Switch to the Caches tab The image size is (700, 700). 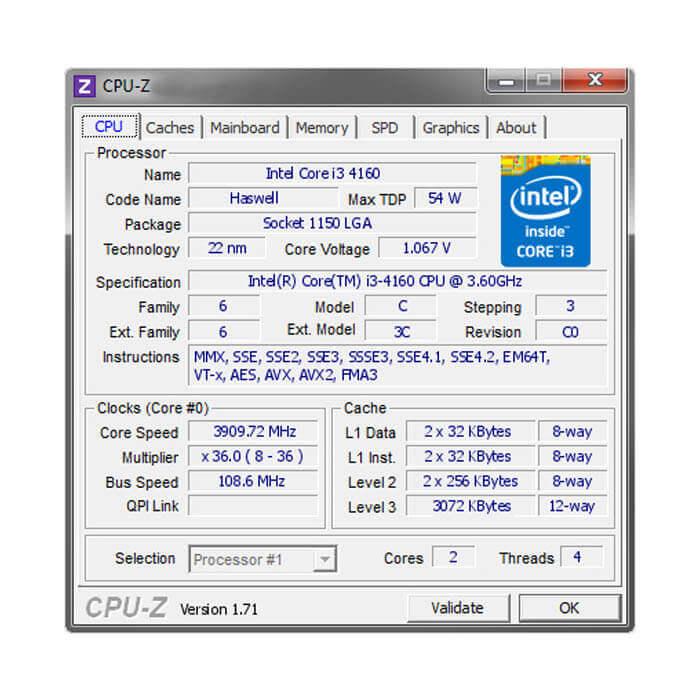170,128
